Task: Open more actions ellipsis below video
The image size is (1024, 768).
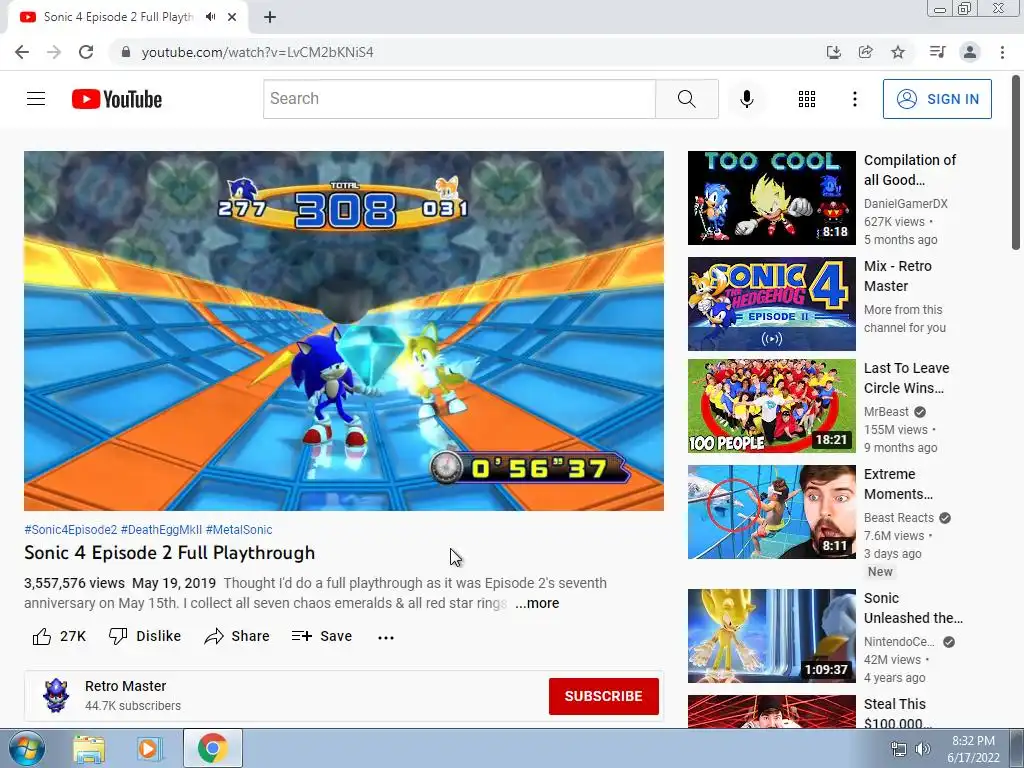Action: pos(386,637)
